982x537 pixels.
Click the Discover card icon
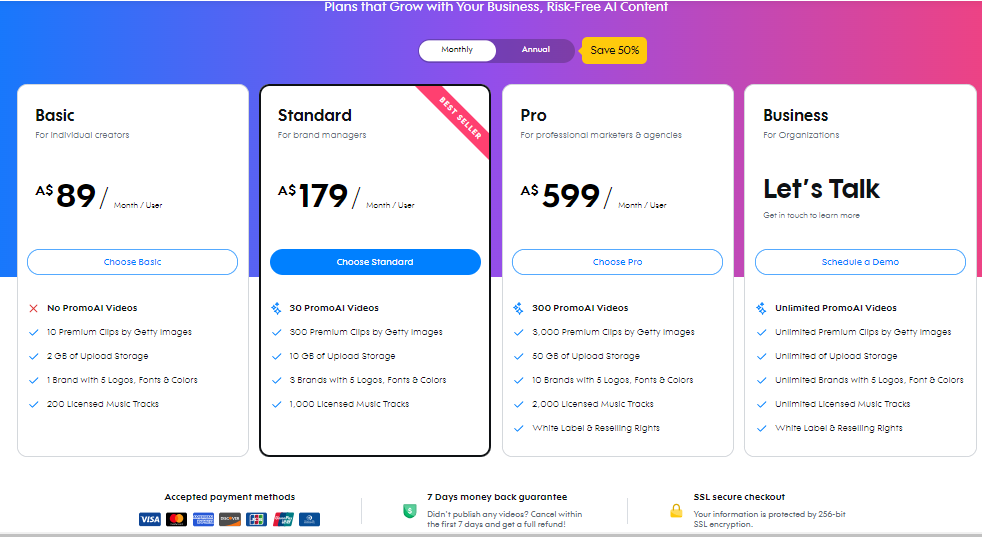coord(230,519)
